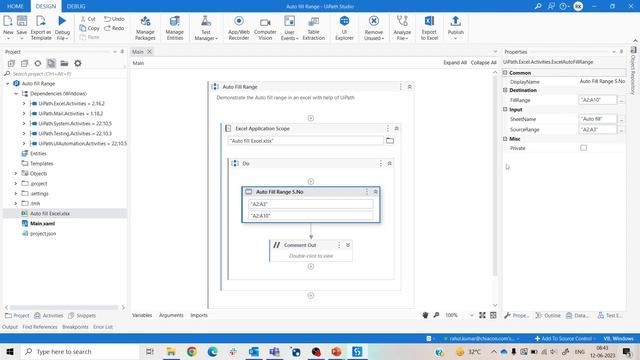Close the Main designer tab
Screen dimensions: 640x360
(149, 51)
